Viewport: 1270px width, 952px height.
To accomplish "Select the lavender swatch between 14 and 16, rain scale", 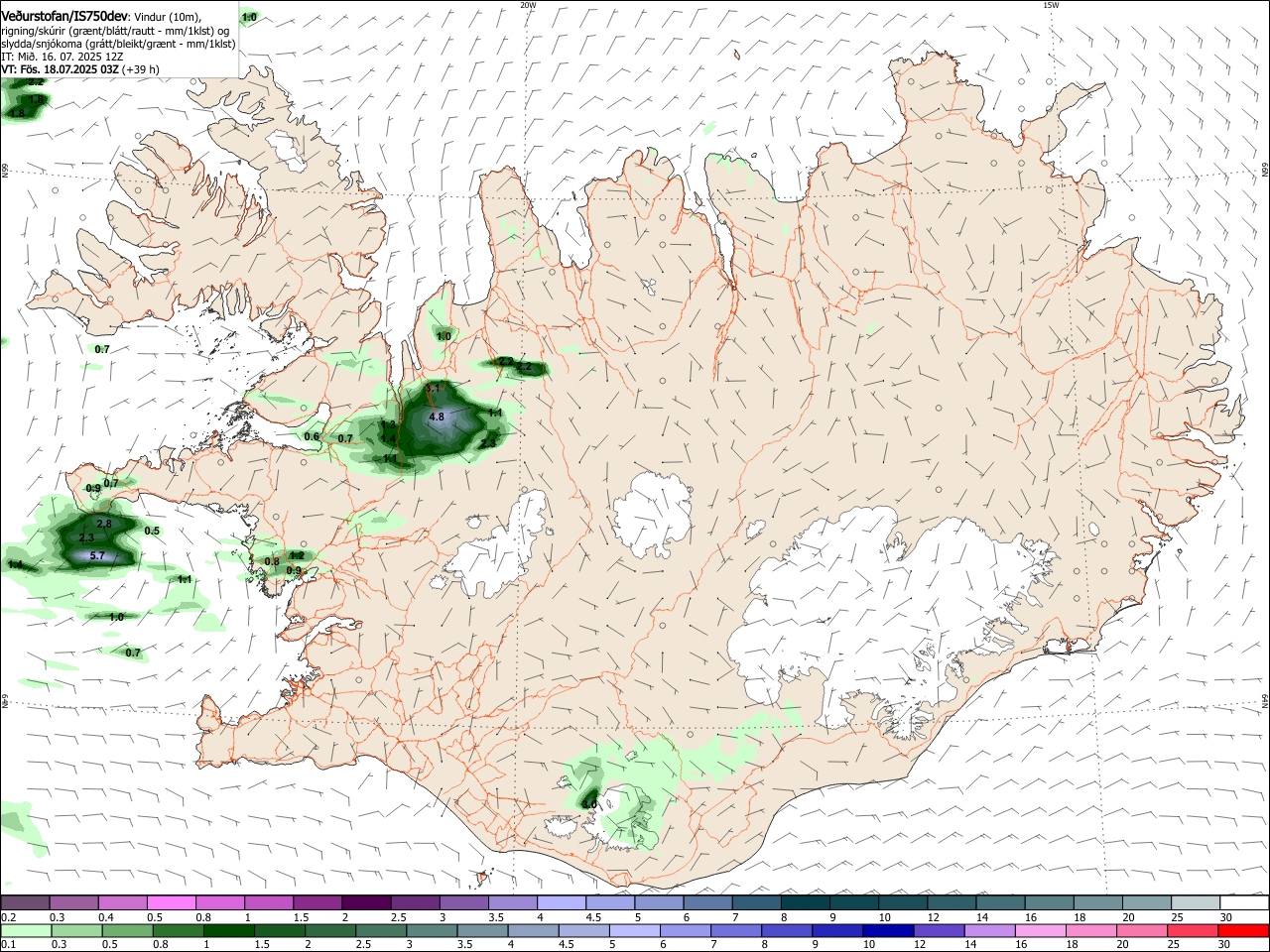I will (990, 930).
